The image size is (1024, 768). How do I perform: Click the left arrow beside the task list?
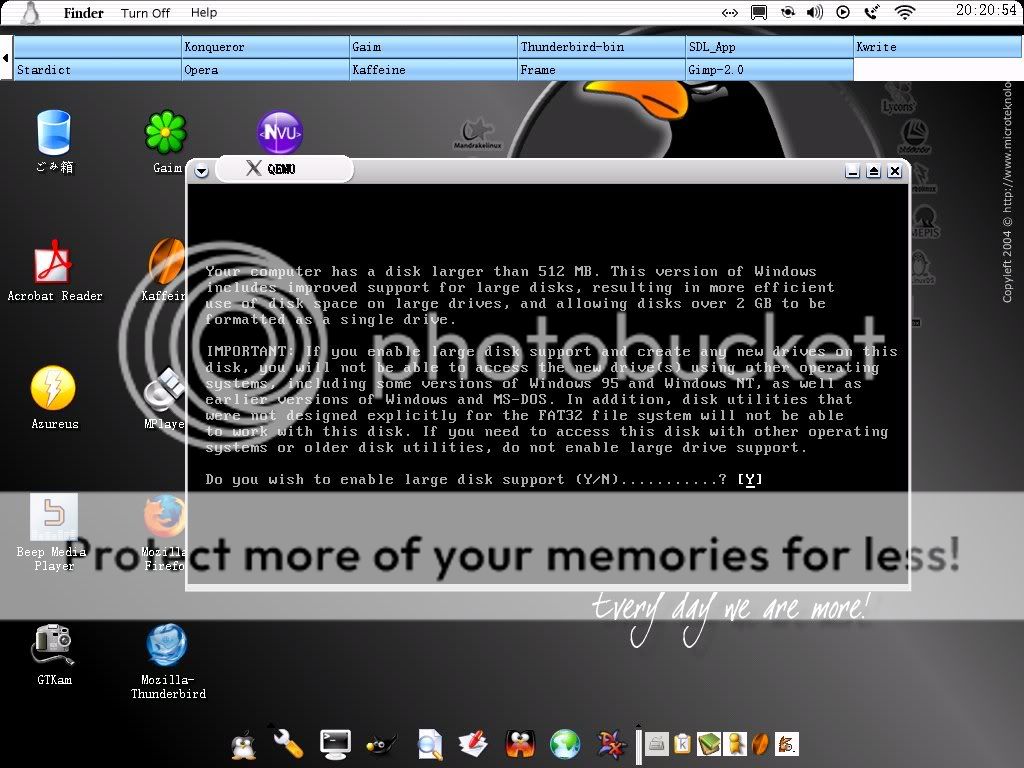tap(6, 58)
